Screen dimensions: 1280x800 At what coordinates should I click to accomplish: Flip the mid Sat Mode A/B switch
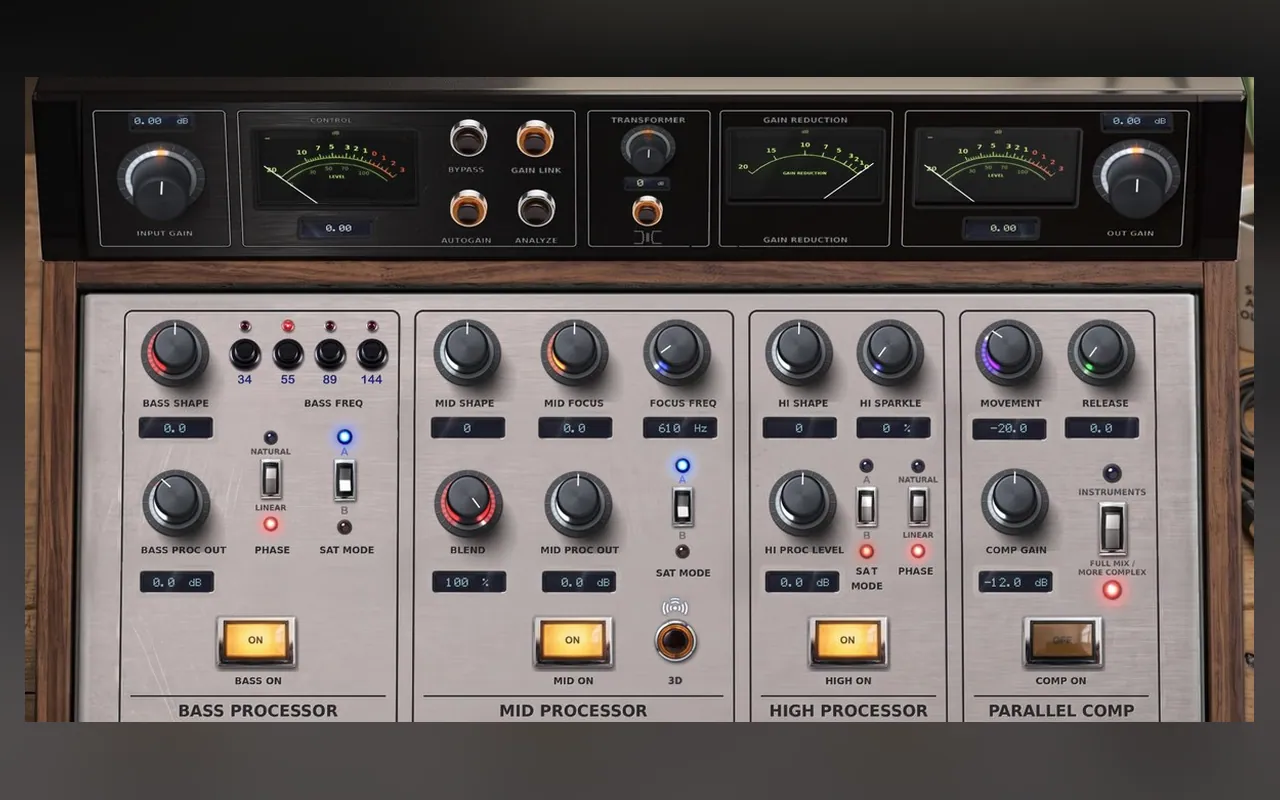pyautogui.click(x=683, y=507)
